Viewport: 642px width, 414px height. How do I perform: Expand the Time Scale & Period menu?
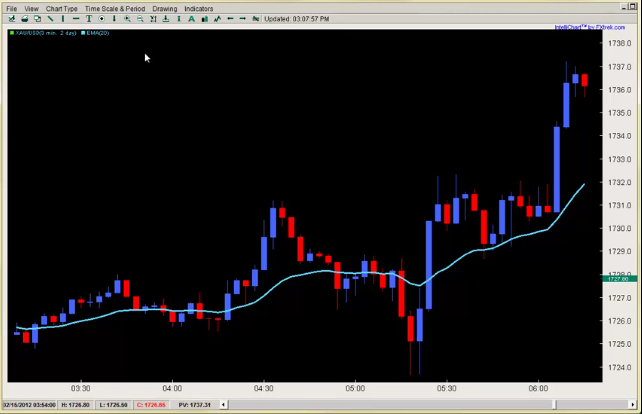(x=114, y=8)
